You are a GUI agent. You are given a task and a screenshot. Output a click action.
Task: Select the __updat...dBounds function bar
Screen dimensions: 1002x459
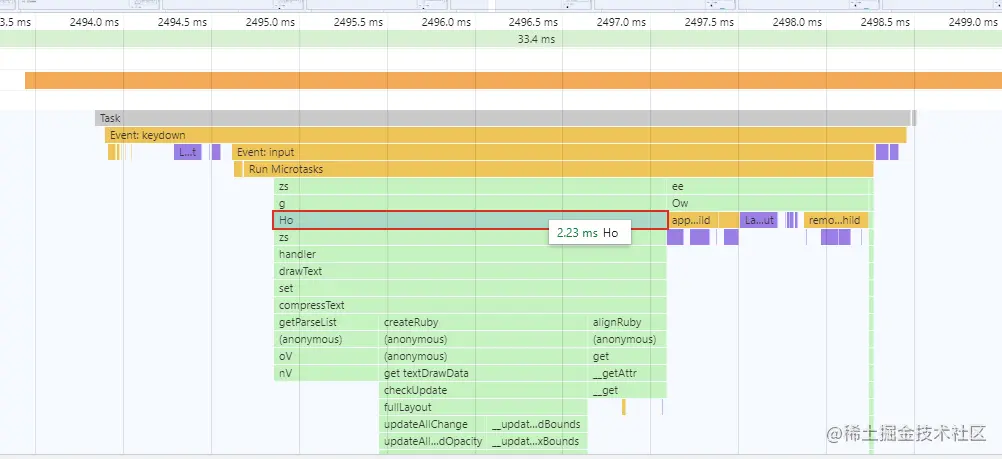click(537, 424)
